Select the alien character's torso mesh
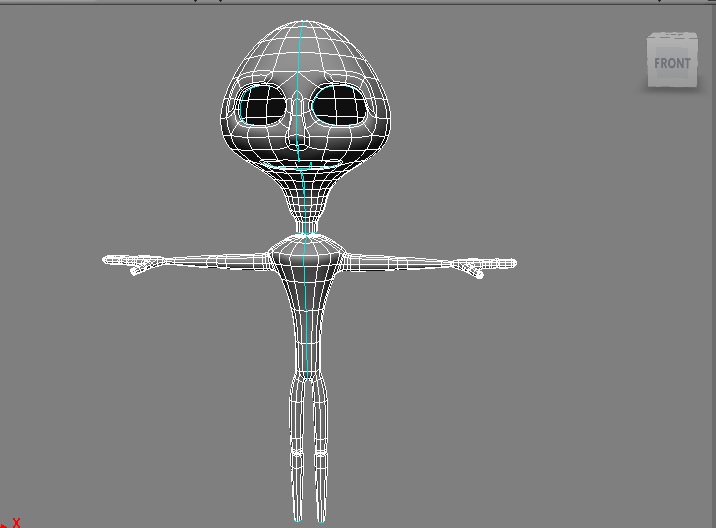This screenshot has height=528, width=716. point(306,306)
